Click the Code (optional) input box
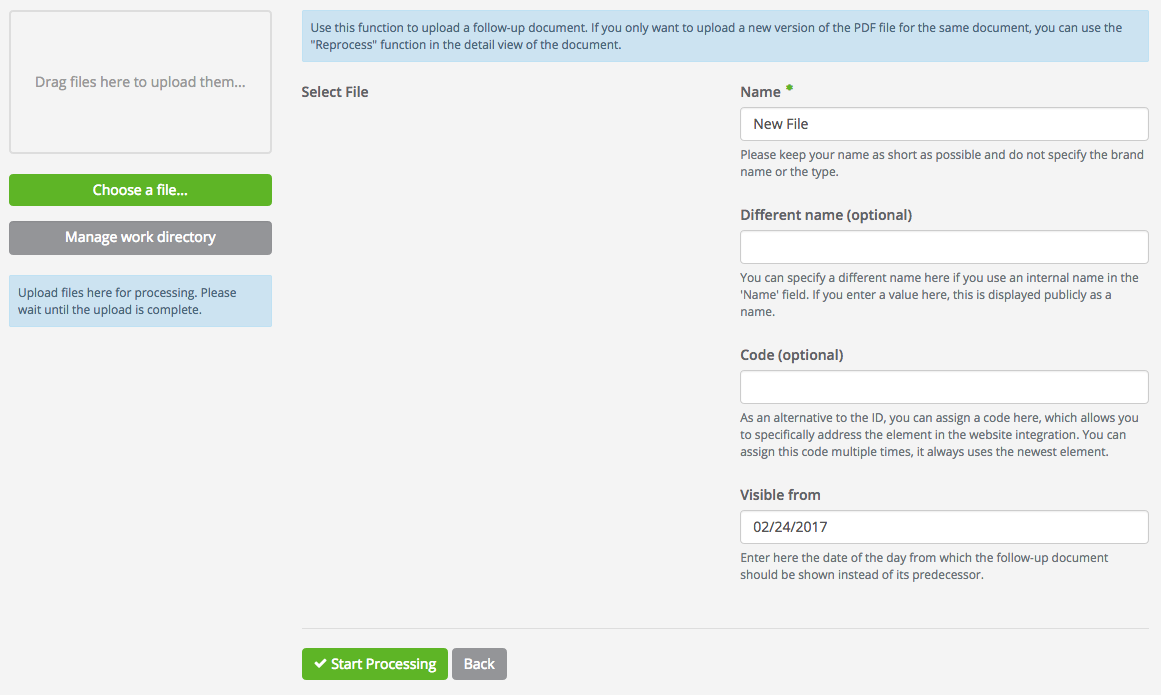This screenshot has width=1161, height=695. pos(943,387)
